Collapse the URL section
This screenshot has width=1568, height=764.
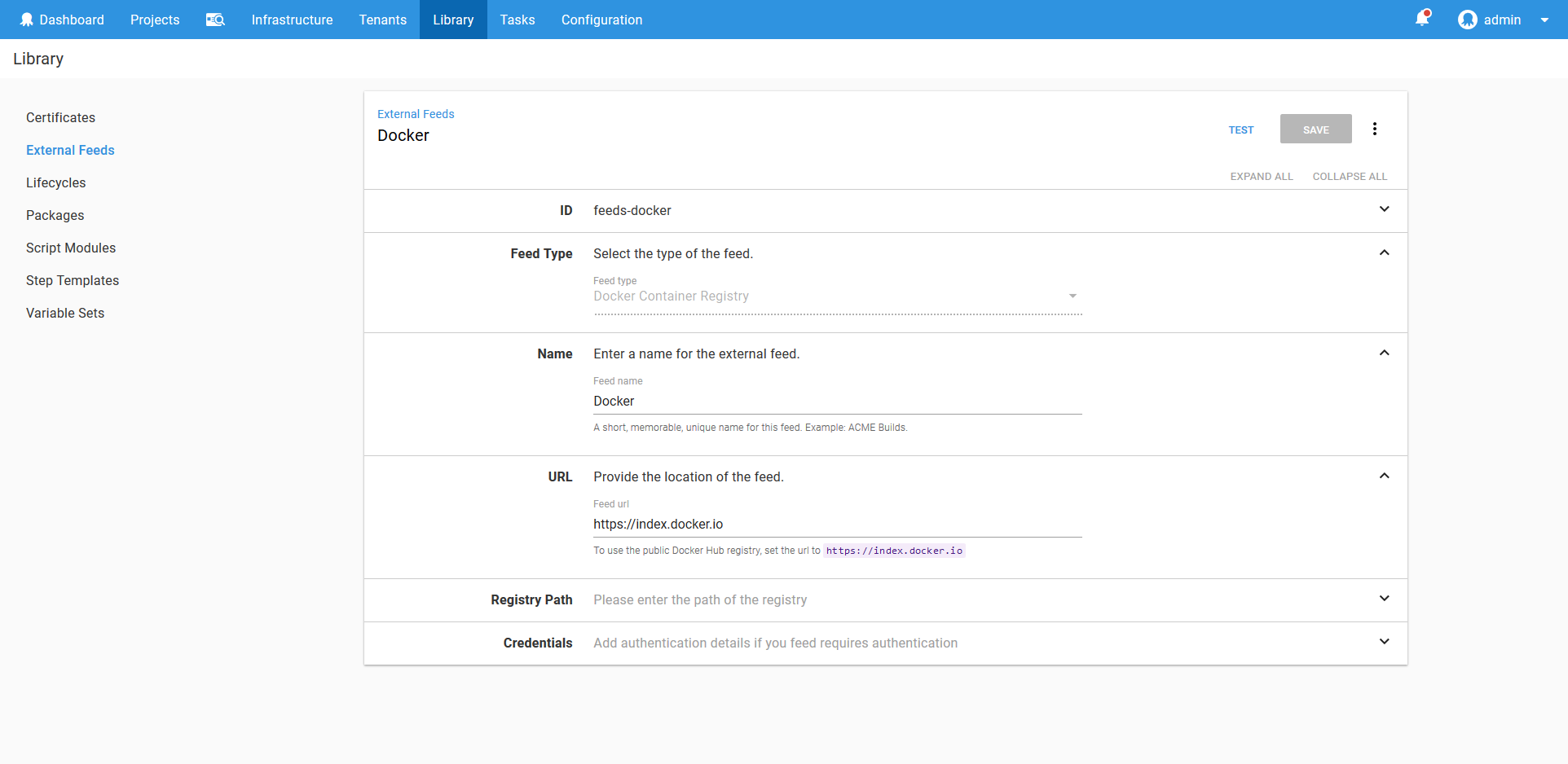click(1384, 476)
